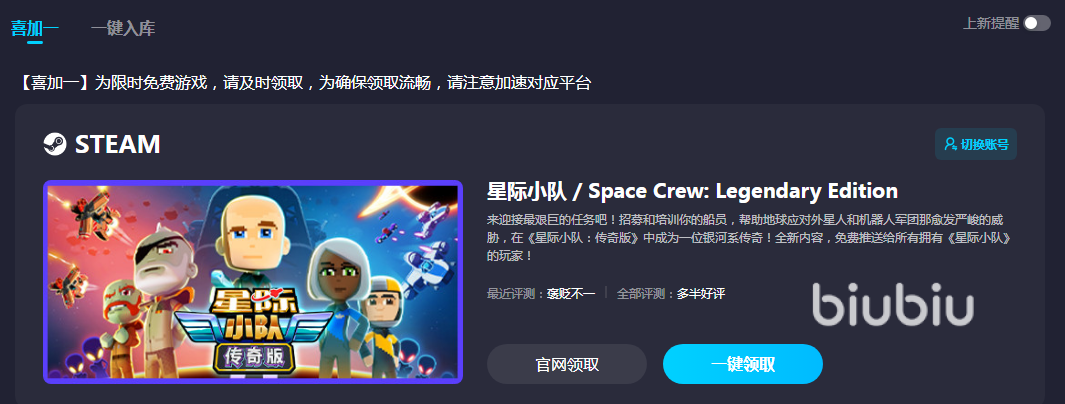Click the blue underline beneath 喜加一 tab

coord(35,42)
